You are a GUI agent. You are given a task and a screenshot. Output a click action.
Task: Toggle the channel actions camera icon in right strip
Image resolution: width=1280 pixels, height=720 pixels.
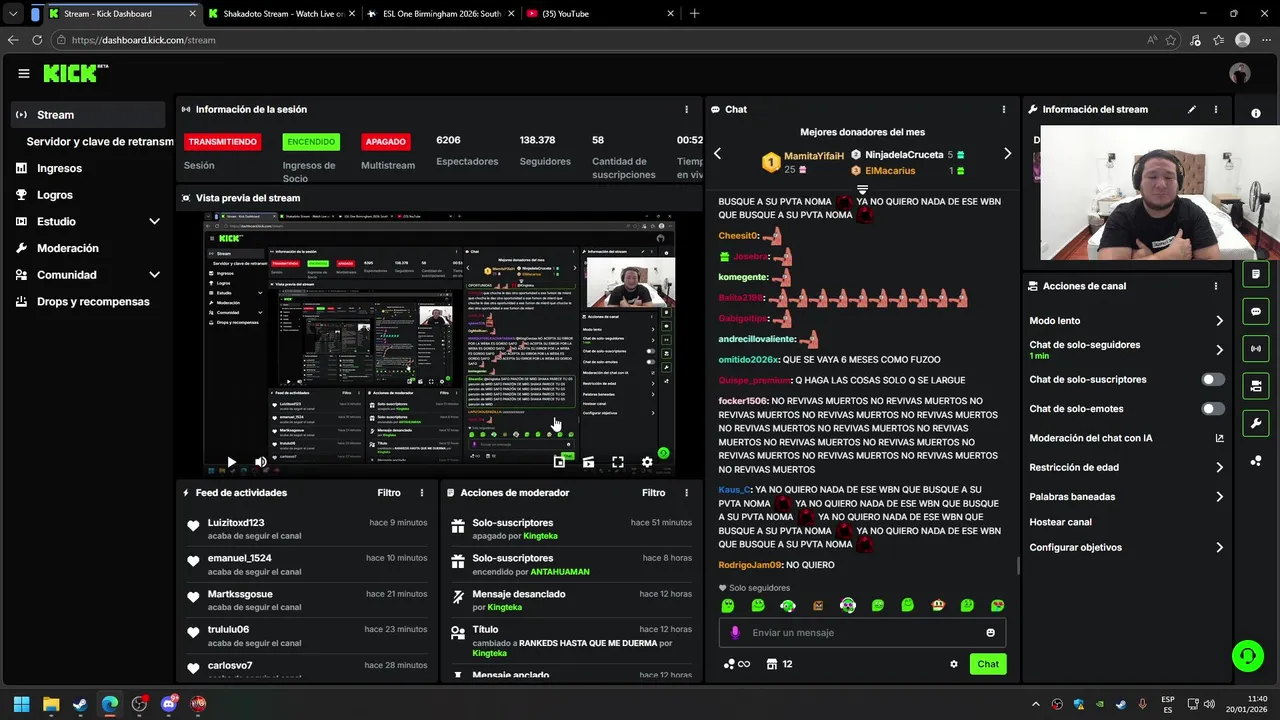click(x=1256, y=386)
